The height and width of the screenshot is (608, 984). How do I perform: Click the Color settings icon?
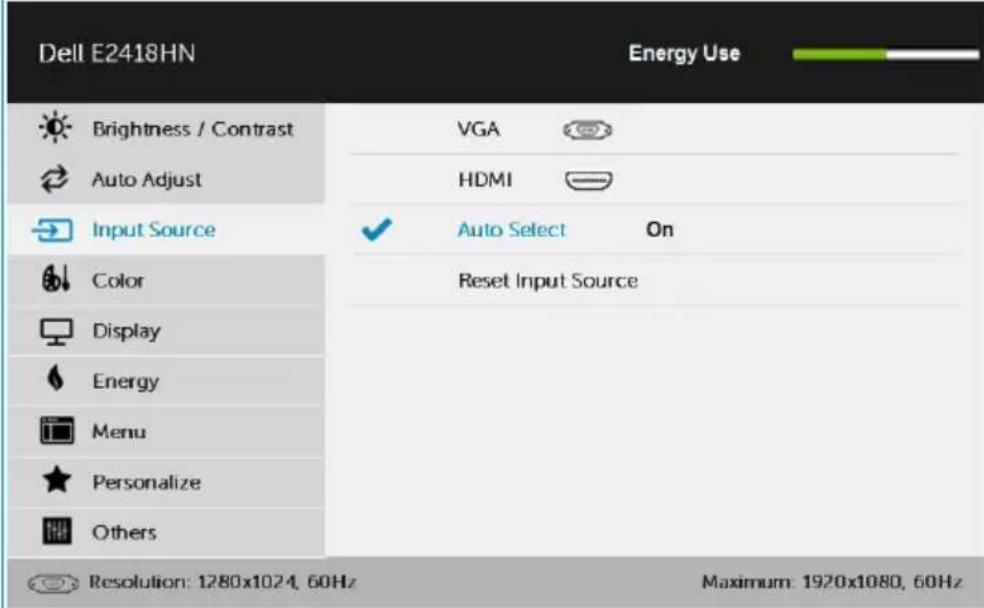pos(55,279)
